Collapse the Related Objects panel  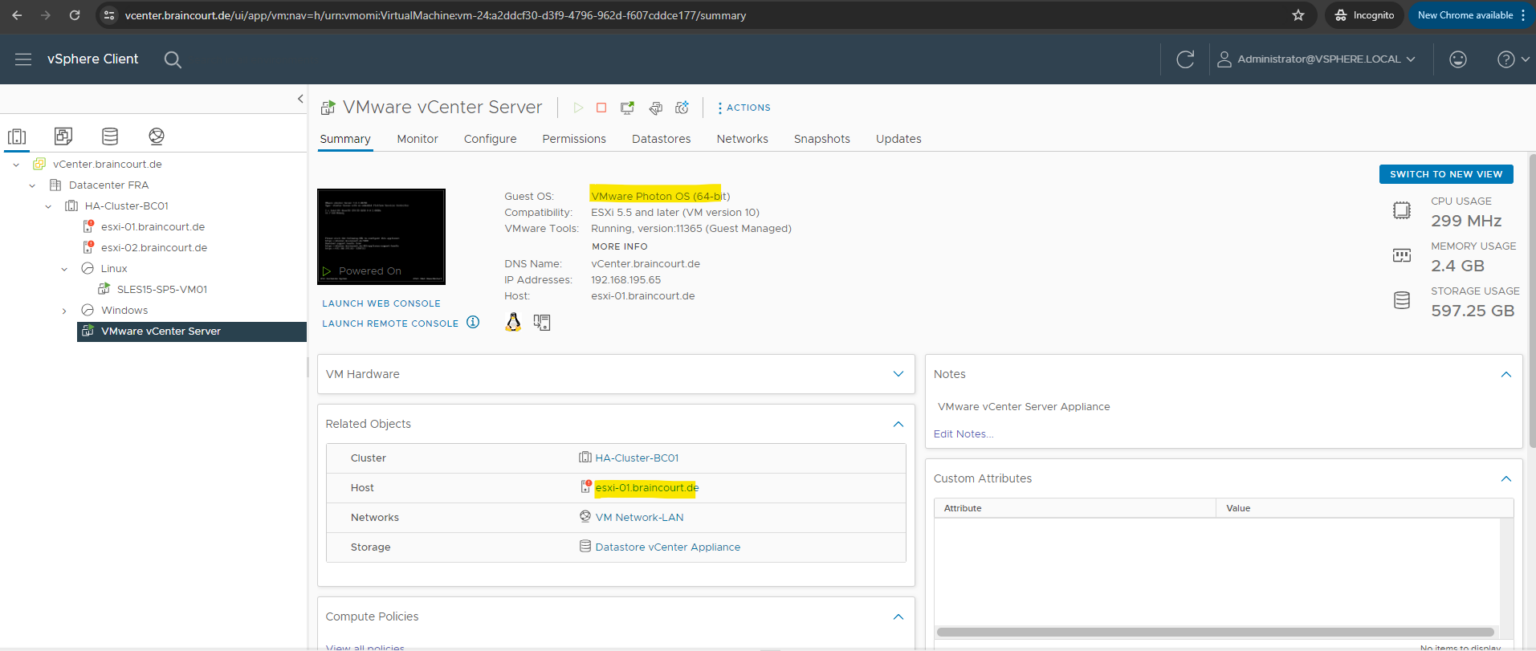point(898,423)
